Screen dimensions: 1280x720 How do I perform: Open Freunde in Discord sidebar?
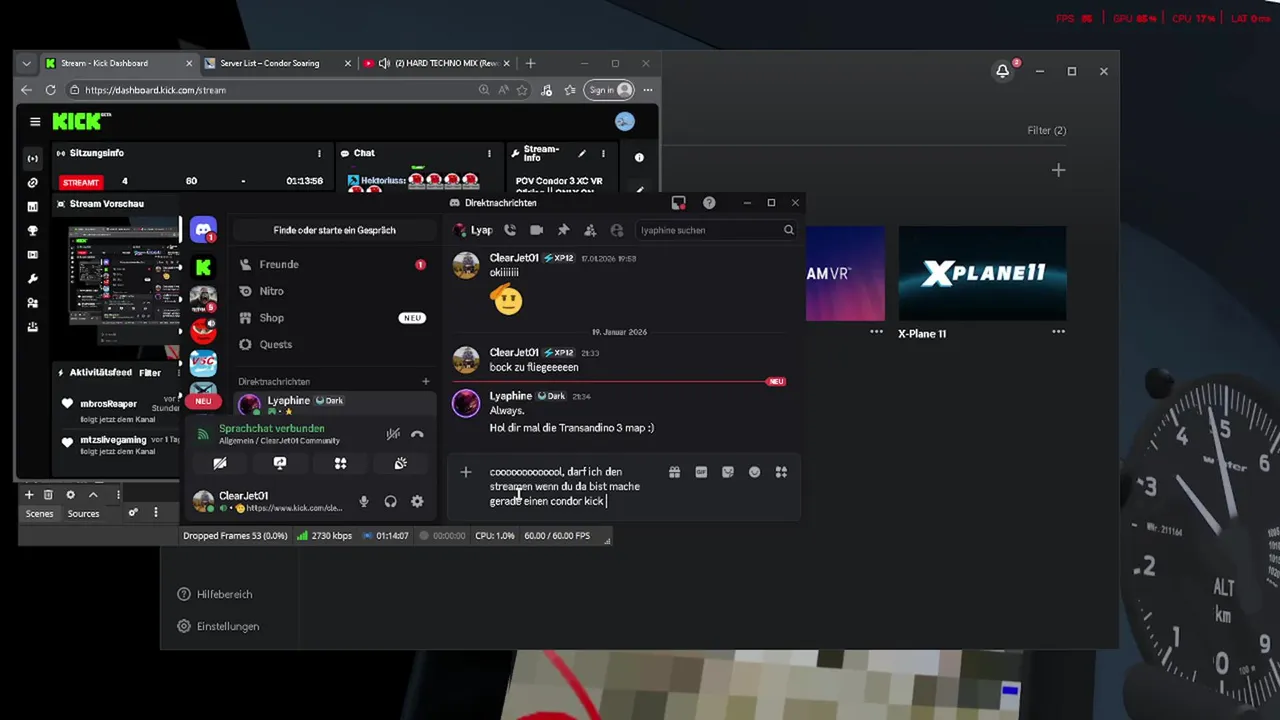(x=334, y=265)
